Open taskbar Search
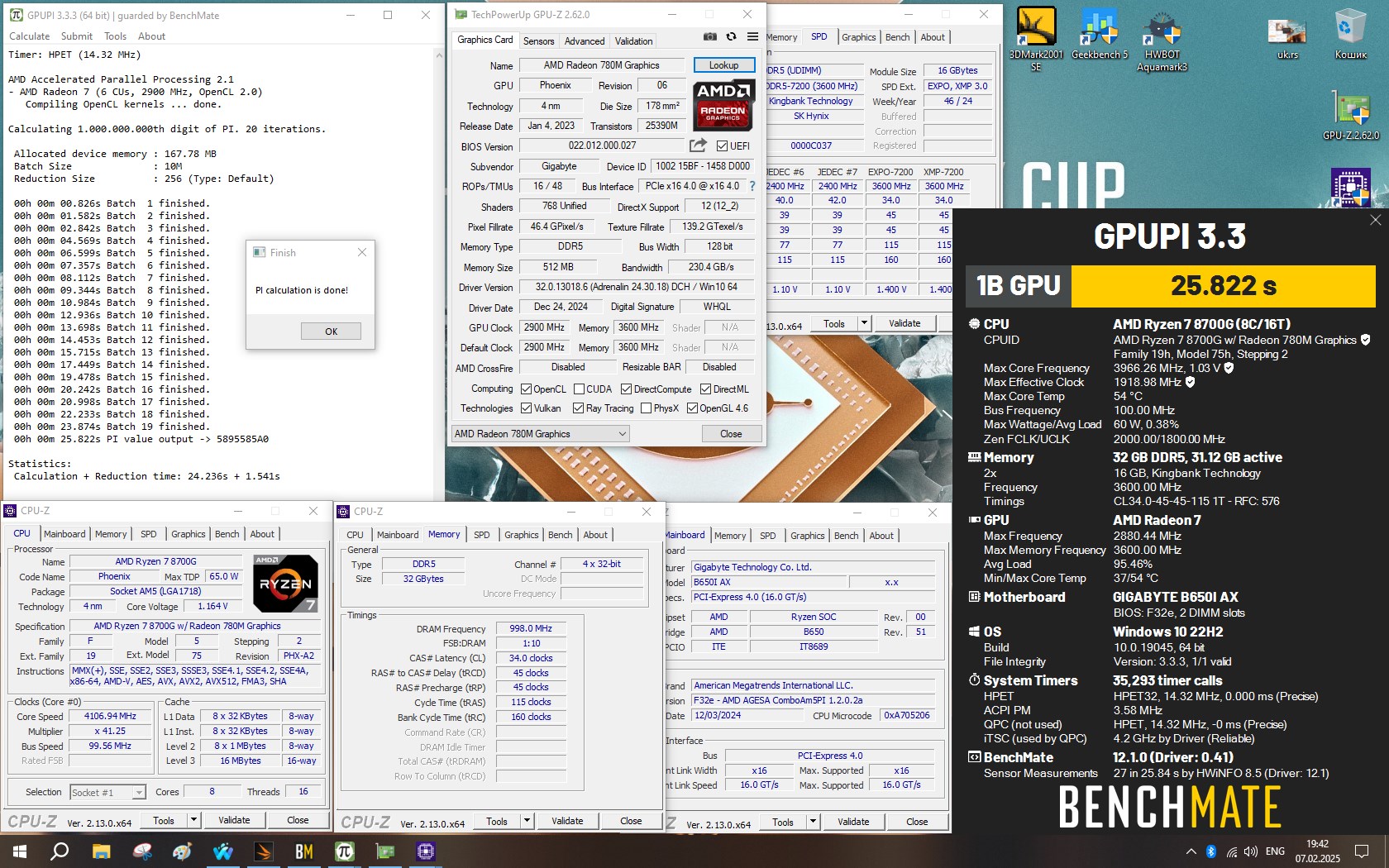 point(60,851)
